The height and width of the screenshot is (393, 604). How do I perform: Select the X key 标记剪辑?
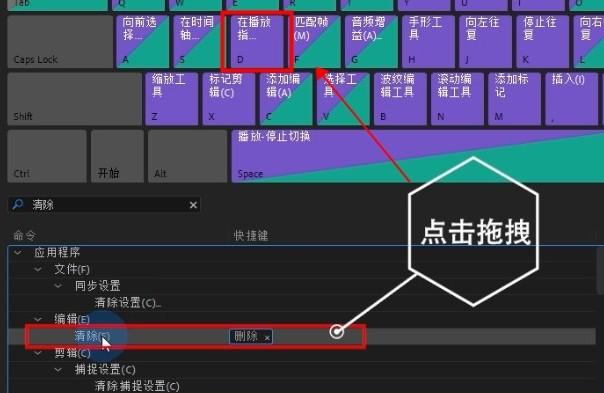[229, 99]
